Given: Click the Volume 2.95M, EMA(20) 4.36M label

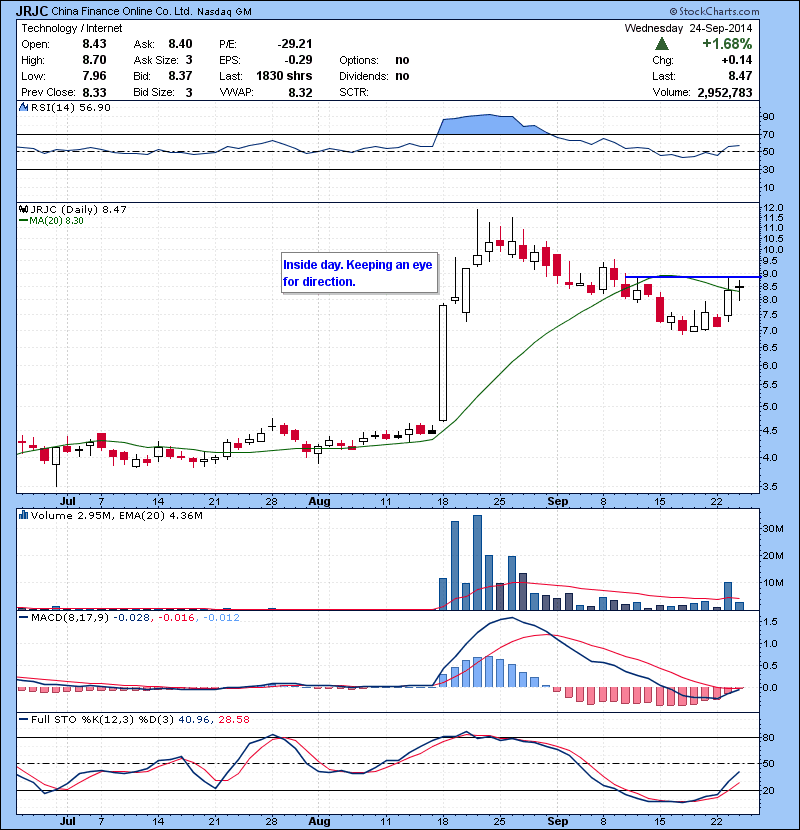Looking at the screenshot, I should point(116,515).
